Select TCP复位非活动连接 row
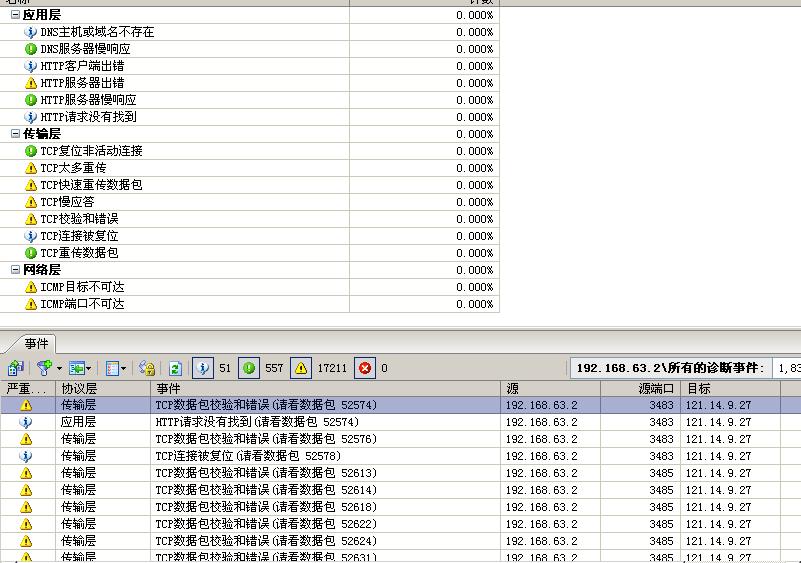Viewport: 801px width, 563px height. (x=250, y=151)
